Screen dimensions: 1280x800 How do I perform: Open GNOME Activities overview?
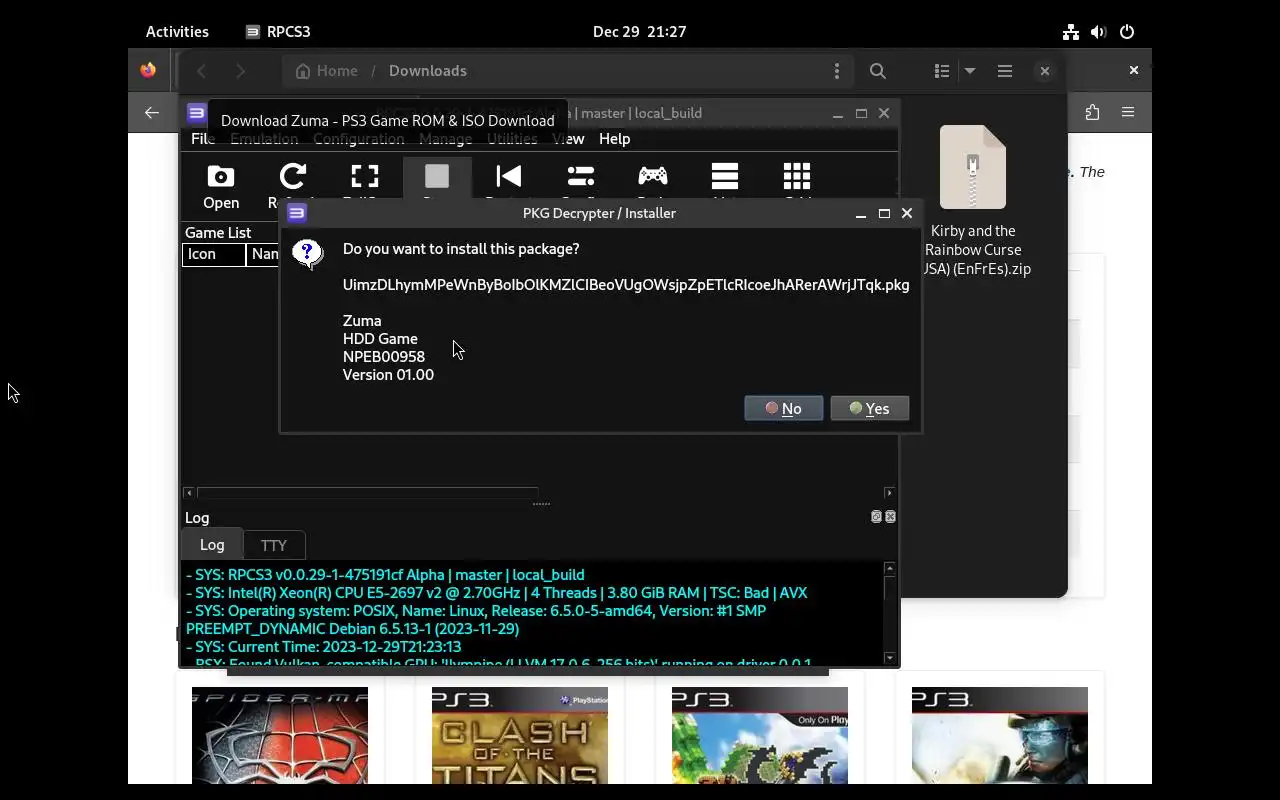177,32
